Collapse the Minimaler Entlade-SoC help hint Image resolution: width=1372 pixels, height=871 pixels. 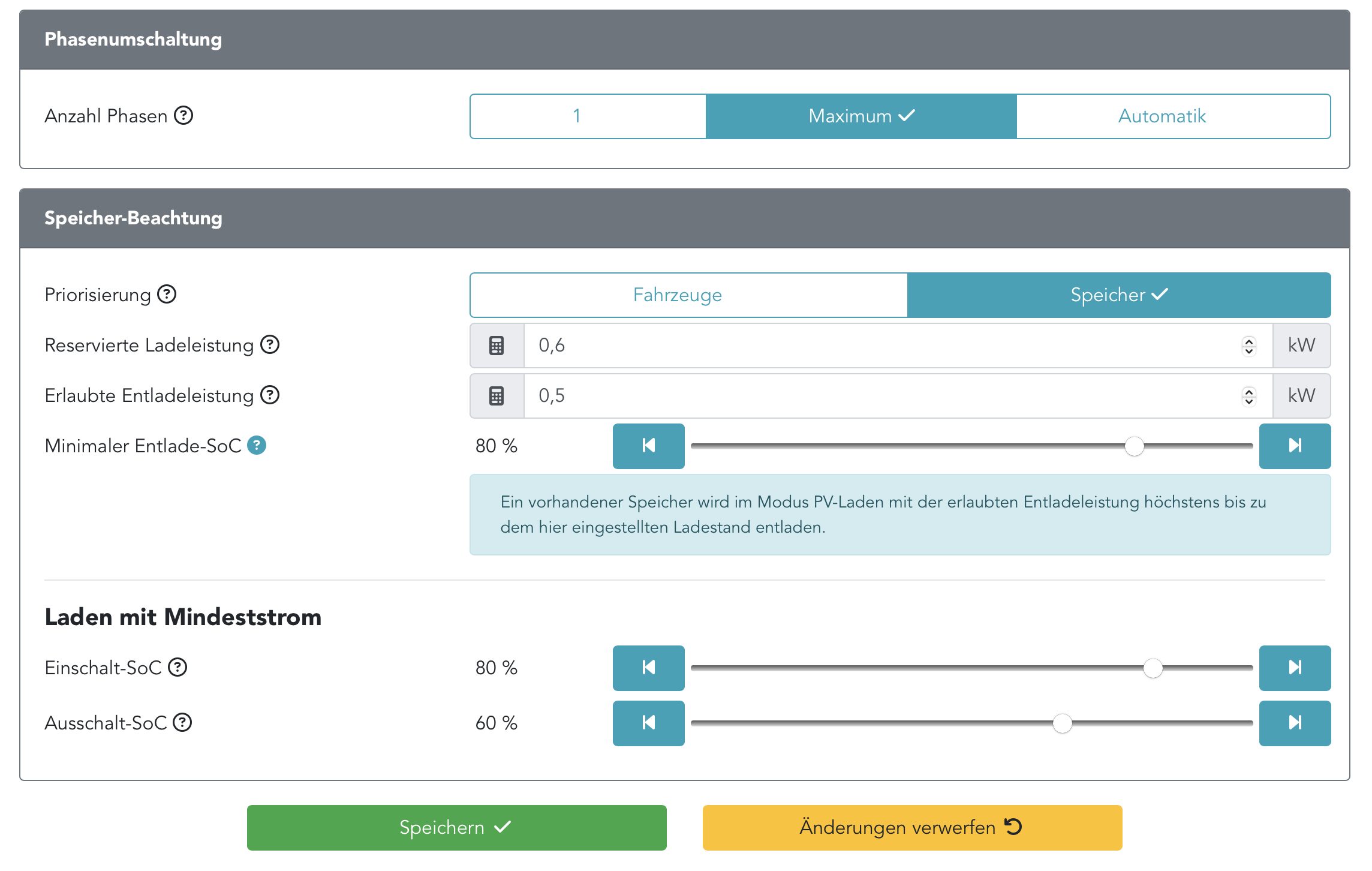tap(257, 445)
